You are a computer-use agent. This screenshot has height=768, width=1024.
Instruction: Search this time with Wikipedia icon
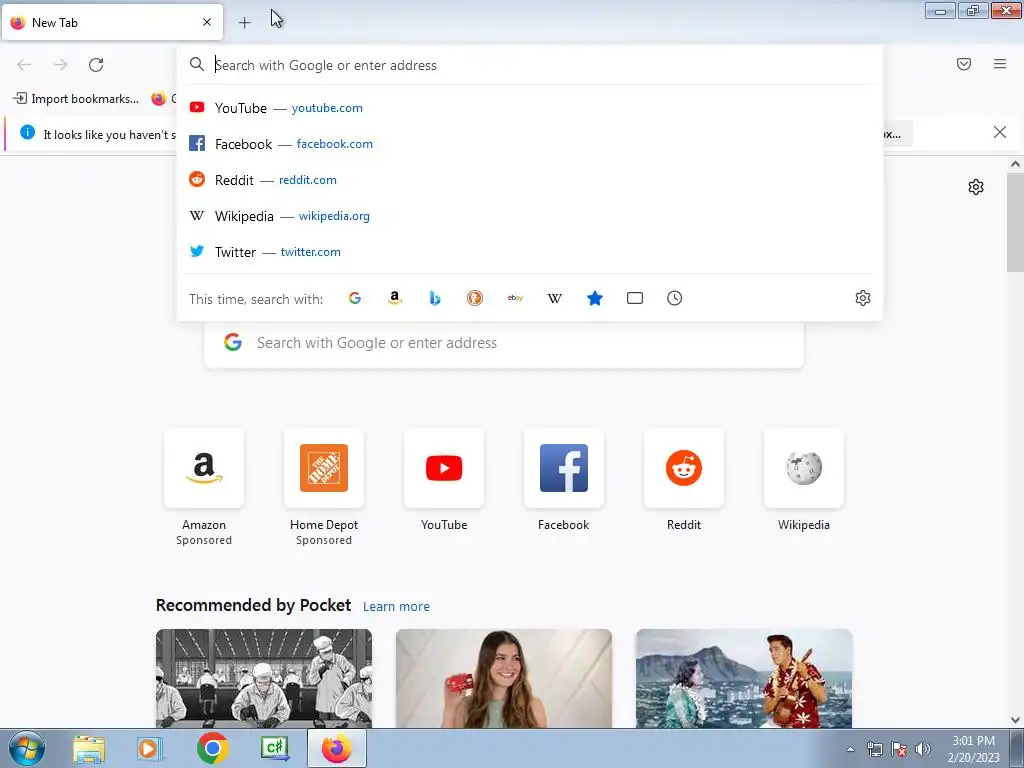554,298
